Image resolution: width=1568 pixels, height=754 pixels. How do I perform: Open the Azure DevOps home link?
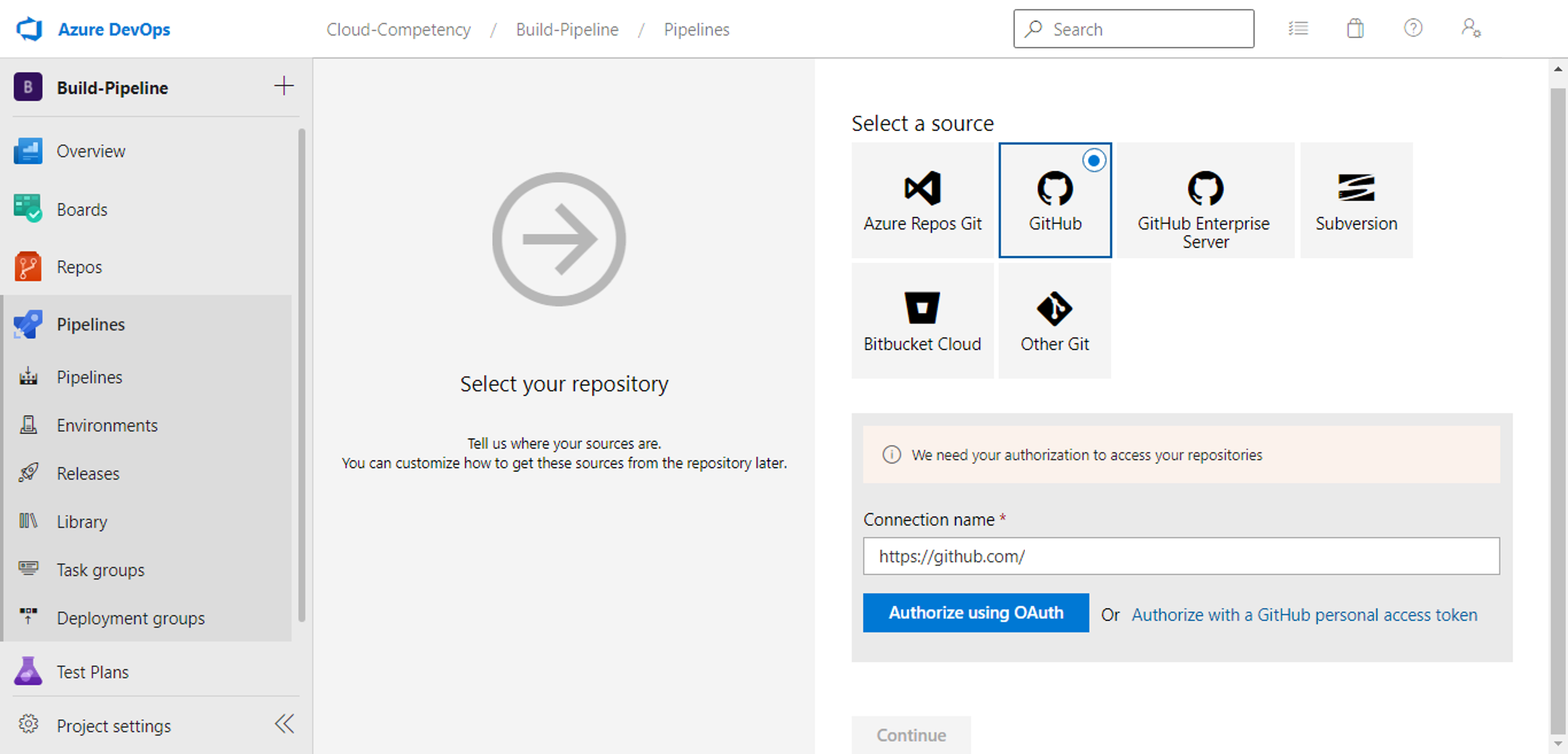click(x=114, y=29)
